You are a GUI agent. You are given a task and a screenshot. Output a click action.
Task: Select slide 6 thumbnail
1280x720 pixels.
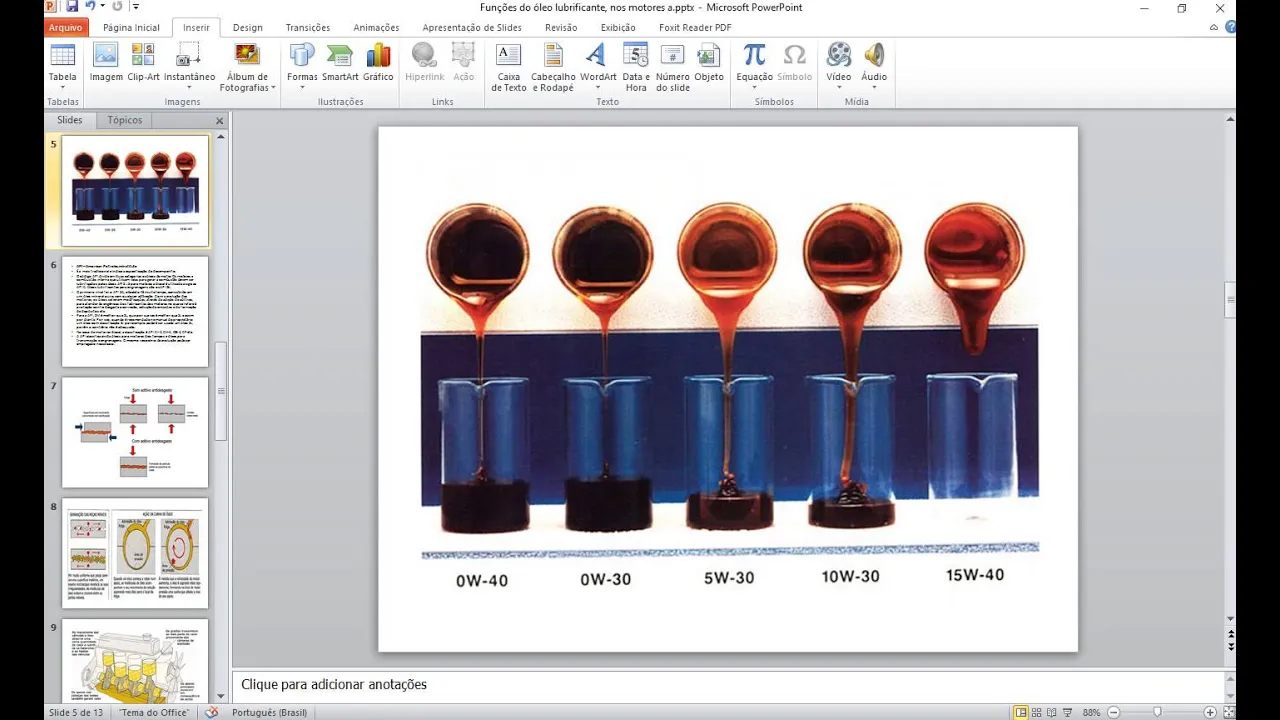coord(135,311)
